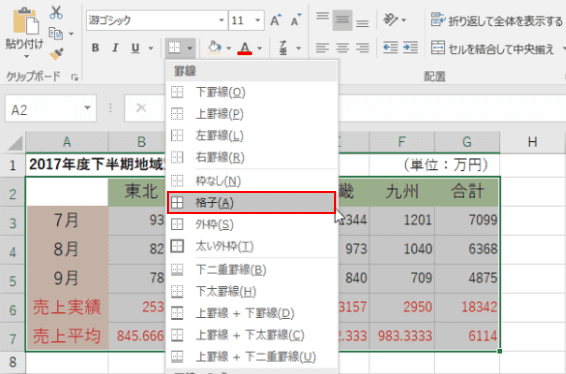Click the decrease indent icon
Image resolution: width=566 pixels, height=374 pixels.
tap(390, 48)
